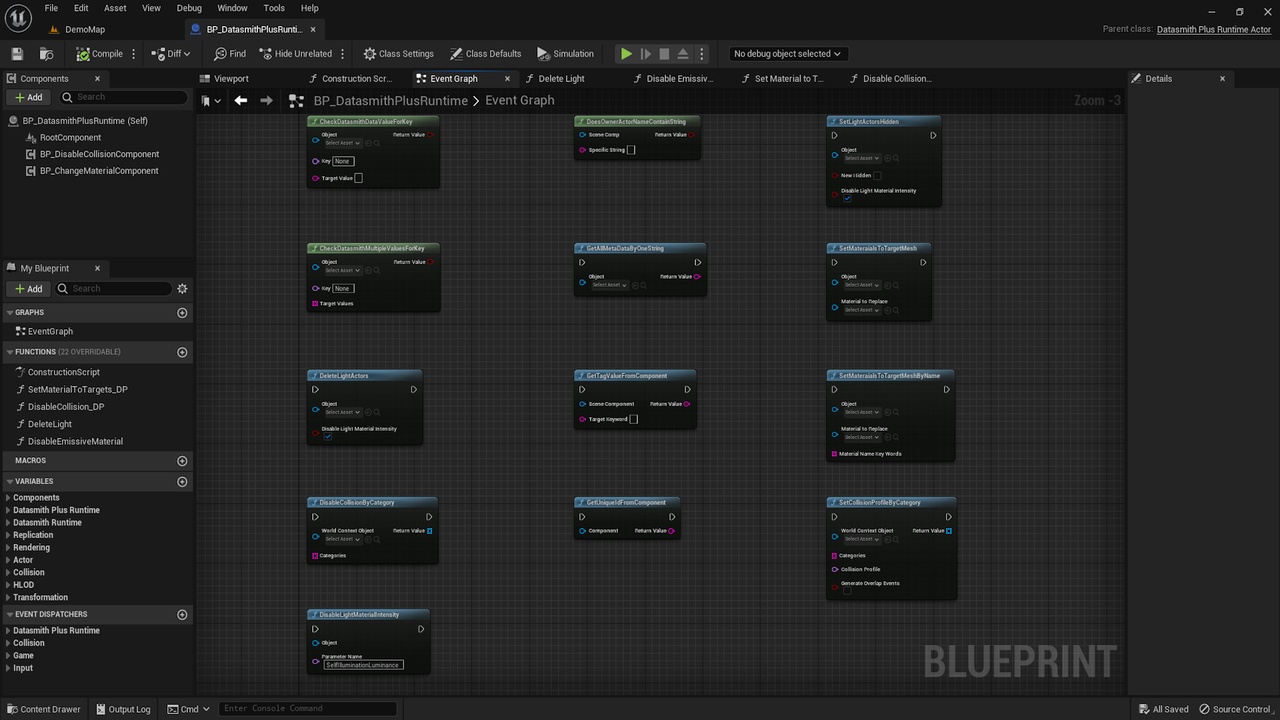Go back with the graph navigation arrow
This screenshot has height=720, width=1280.
point(241,100)
